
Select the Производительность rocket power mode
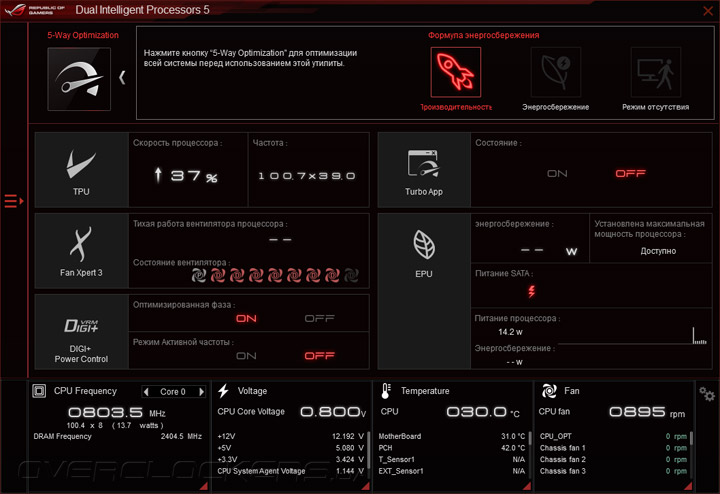click(456, 72)
